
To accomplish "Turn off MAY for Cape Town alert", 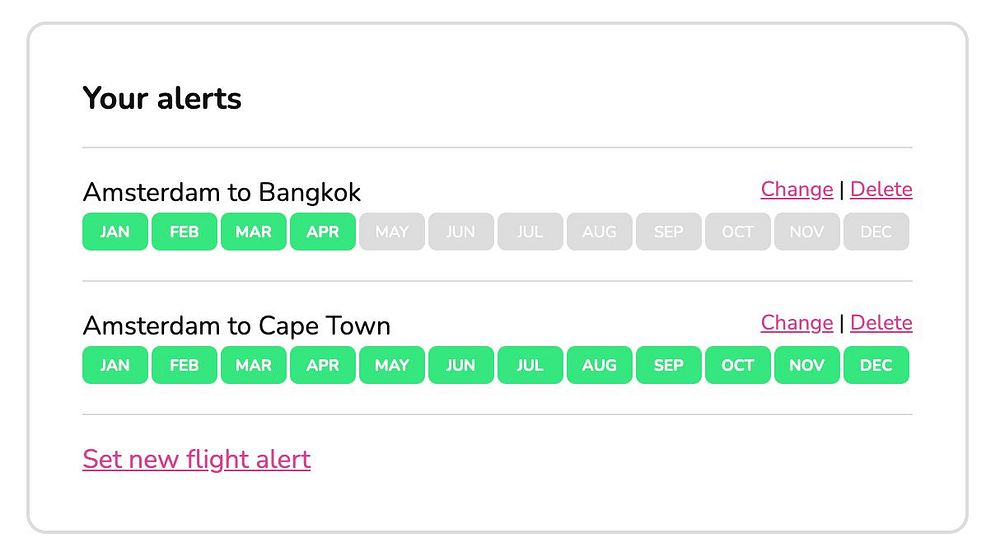I will 392,365.
